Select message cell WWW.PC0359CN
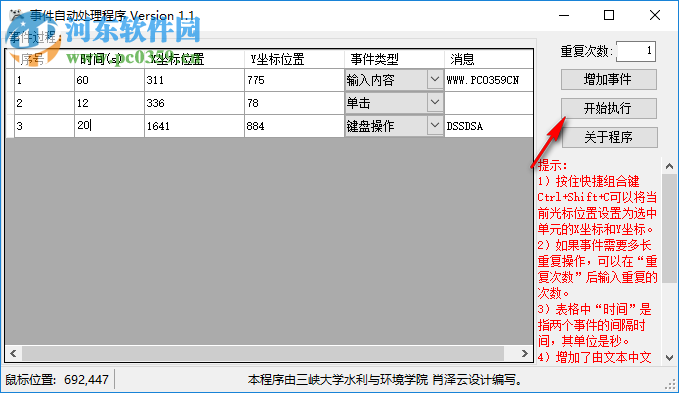Viewport: 679px width, 393px height. tap(489, 80)
